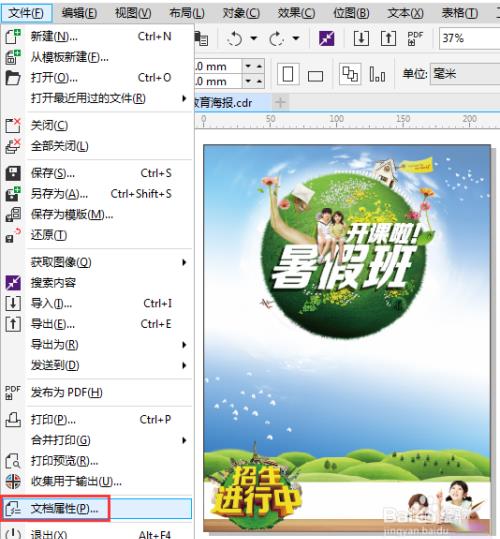
Task: Click the close document icon beside 关闭(C)
Action: pos(13,125)
